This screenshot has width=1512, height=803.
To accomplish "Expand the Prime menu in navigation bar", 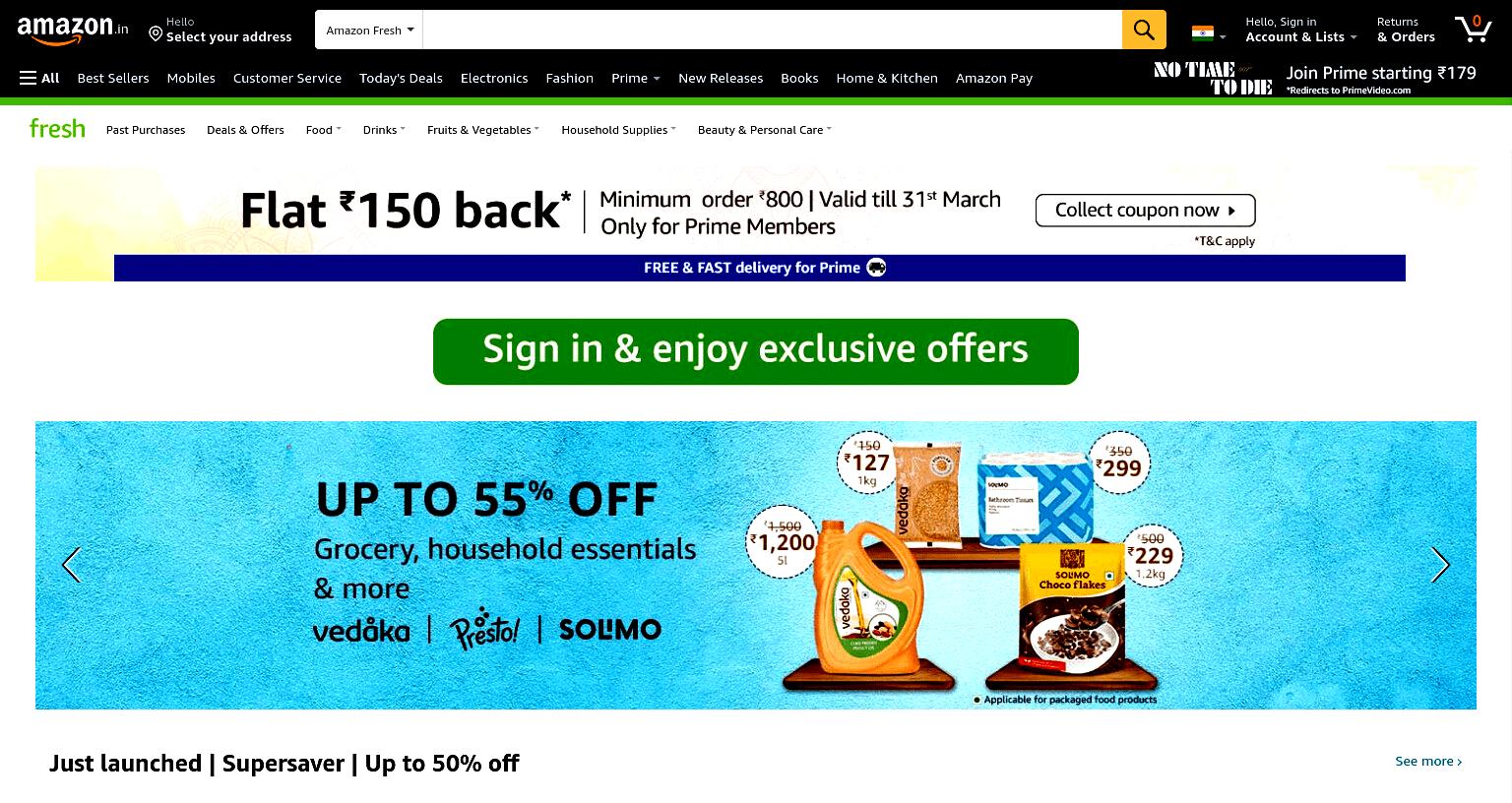I will click(x=635, y=78).
